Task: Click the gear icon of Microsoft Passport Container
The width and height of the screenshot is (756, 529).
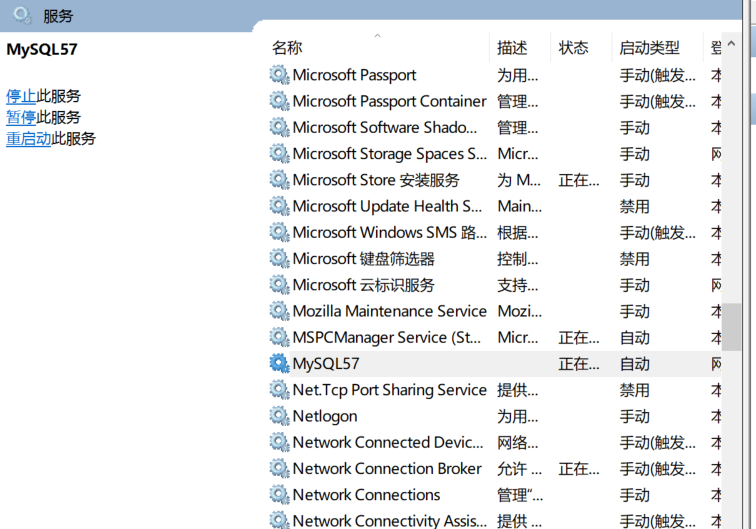Action: tap(279, 101)
